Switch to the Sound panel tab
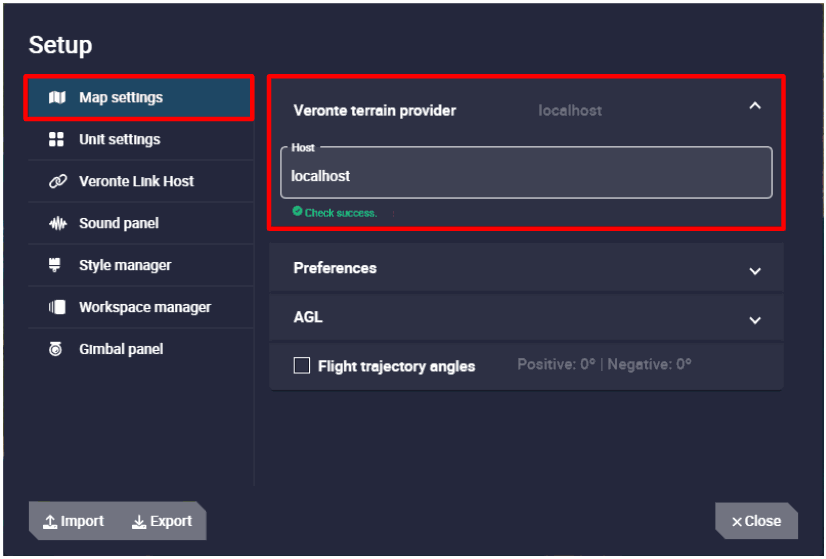This screenshot has height=559, width=826. (x=118, y=224)
